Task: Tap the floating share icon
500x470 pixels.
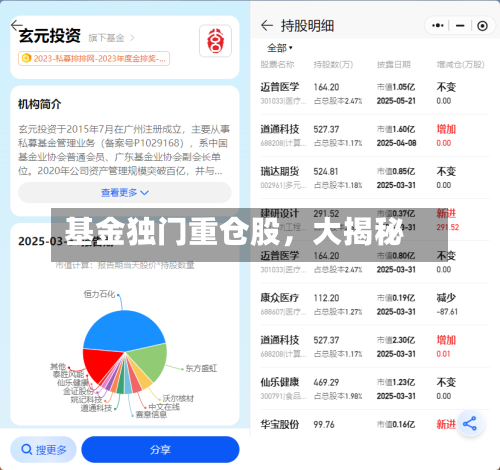Action: tap(470, 423)
